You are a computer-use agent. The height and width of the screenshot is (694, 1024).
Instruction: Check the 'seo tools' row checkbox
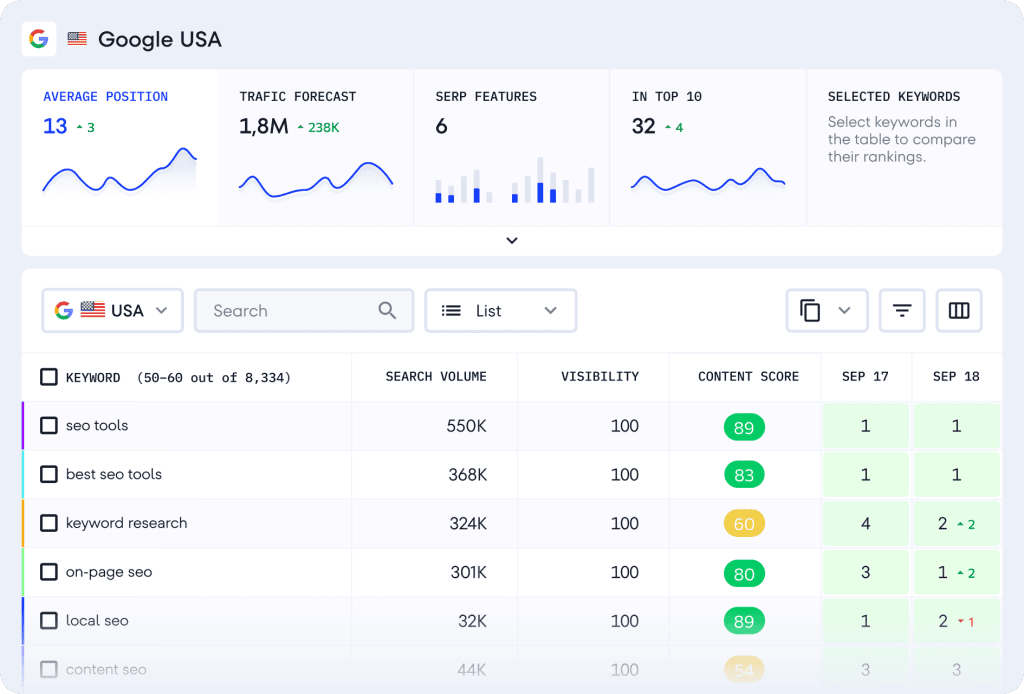(49, 426)
